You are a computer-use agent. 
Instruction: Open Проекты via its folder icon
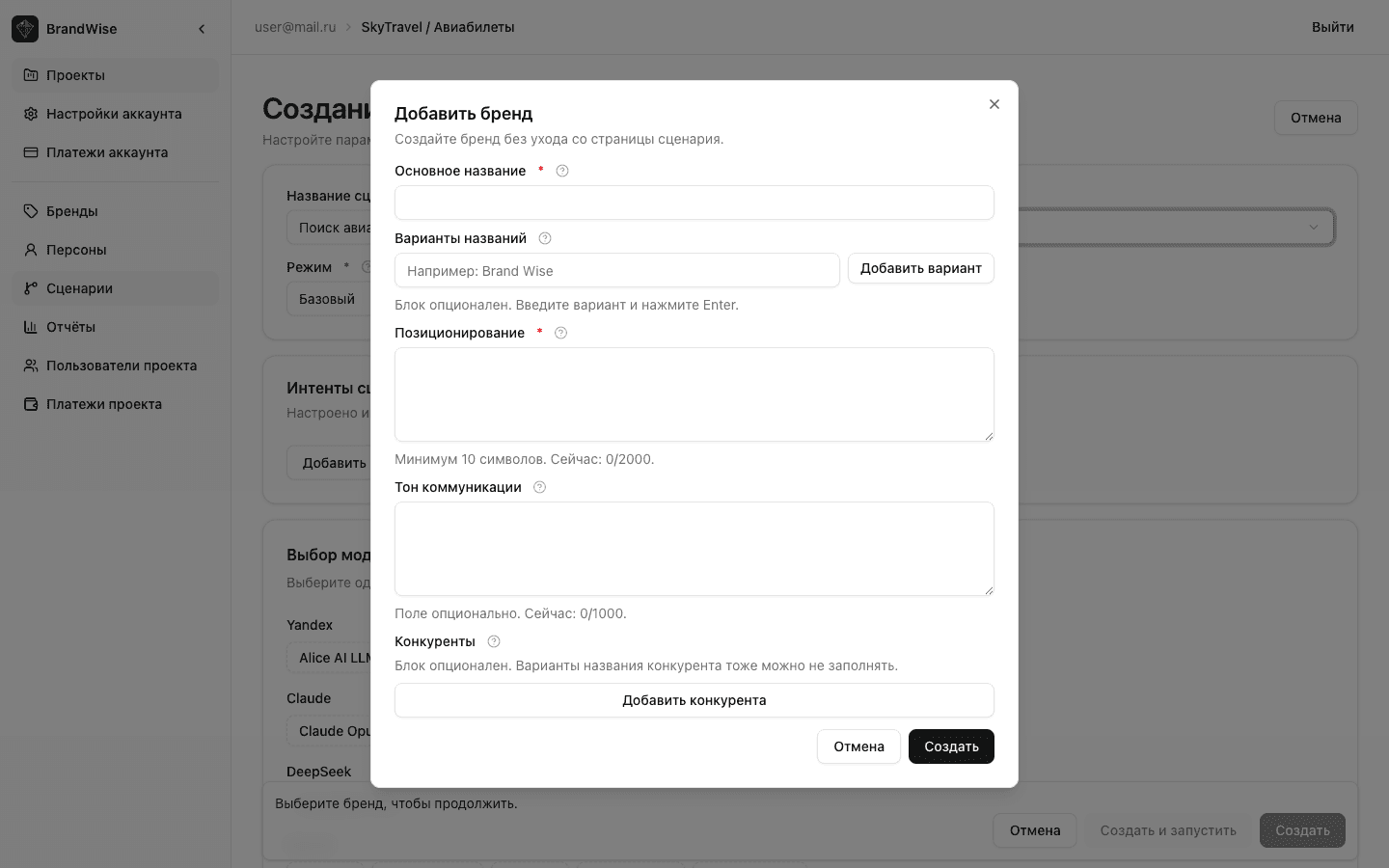click(30, 75)
